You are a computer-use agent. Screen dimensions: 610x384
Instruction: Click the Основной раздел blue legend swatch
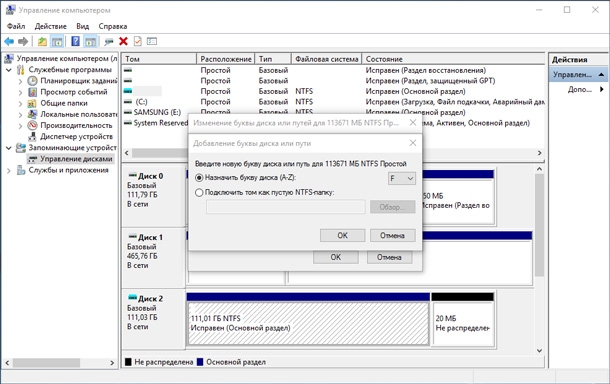[x=200, y=362]
